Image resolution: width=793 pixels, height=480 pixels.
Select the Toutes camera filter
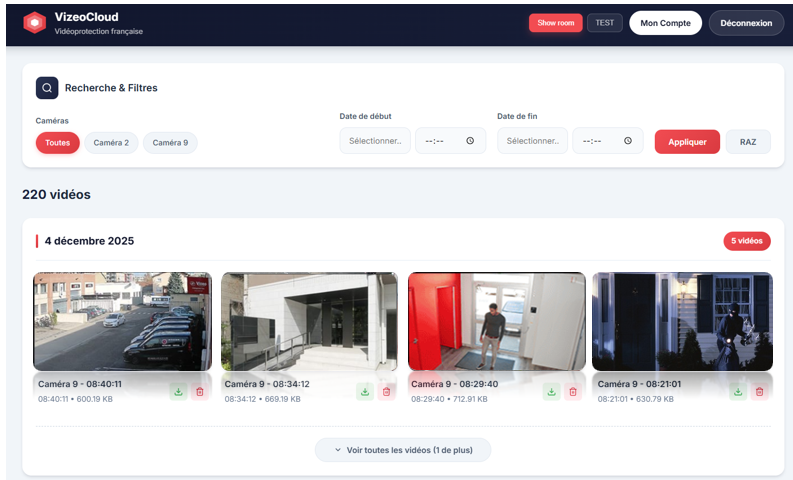58,143
